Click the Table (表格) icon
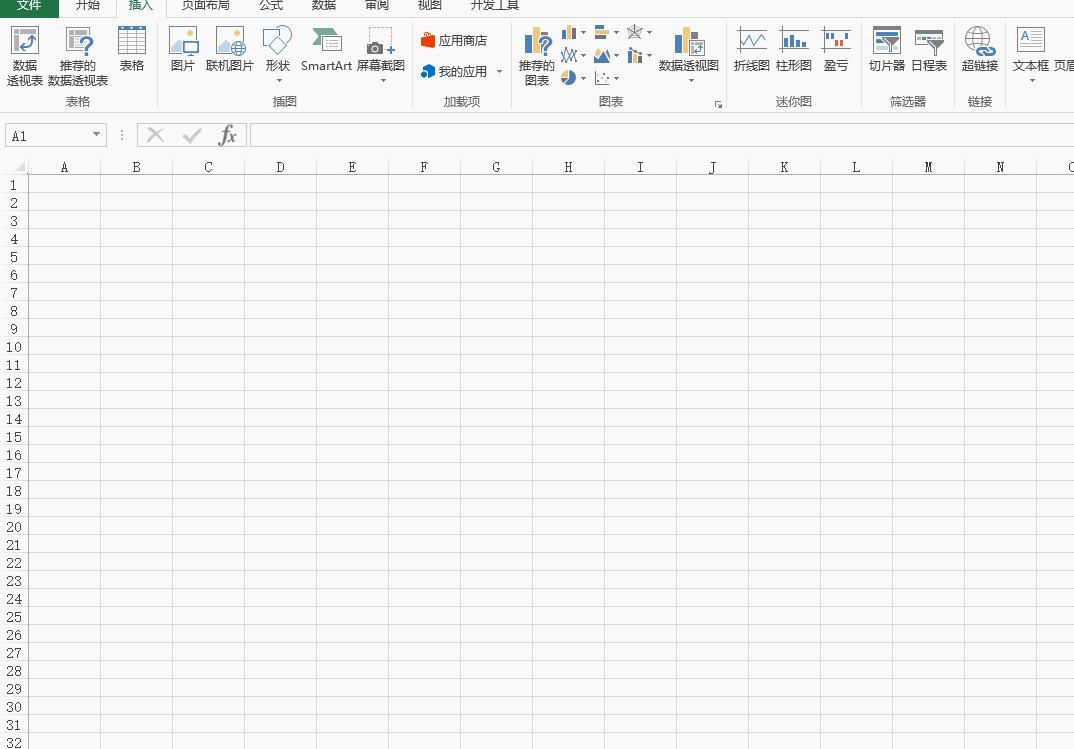 pos(132,49)
